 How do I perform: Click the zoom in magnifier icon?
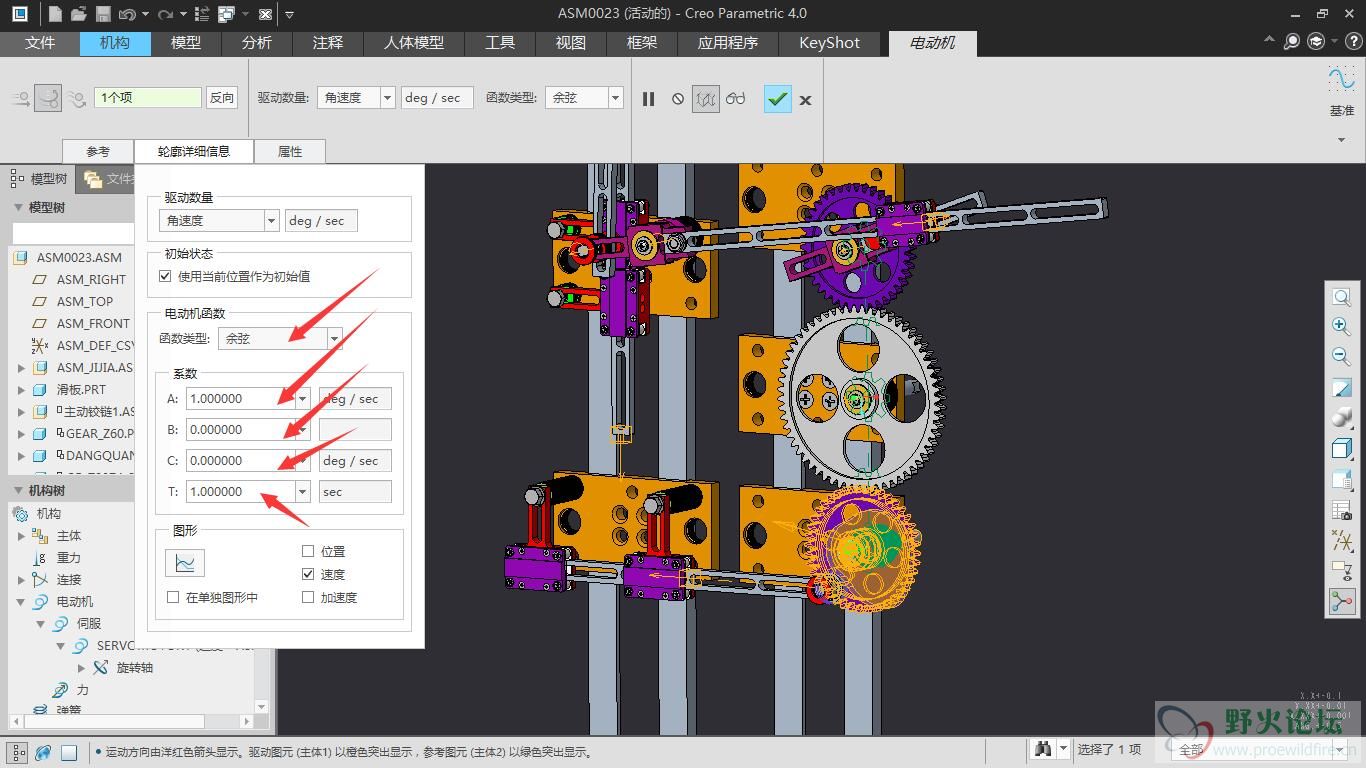pyautogui.click(x=1341, y=326)
